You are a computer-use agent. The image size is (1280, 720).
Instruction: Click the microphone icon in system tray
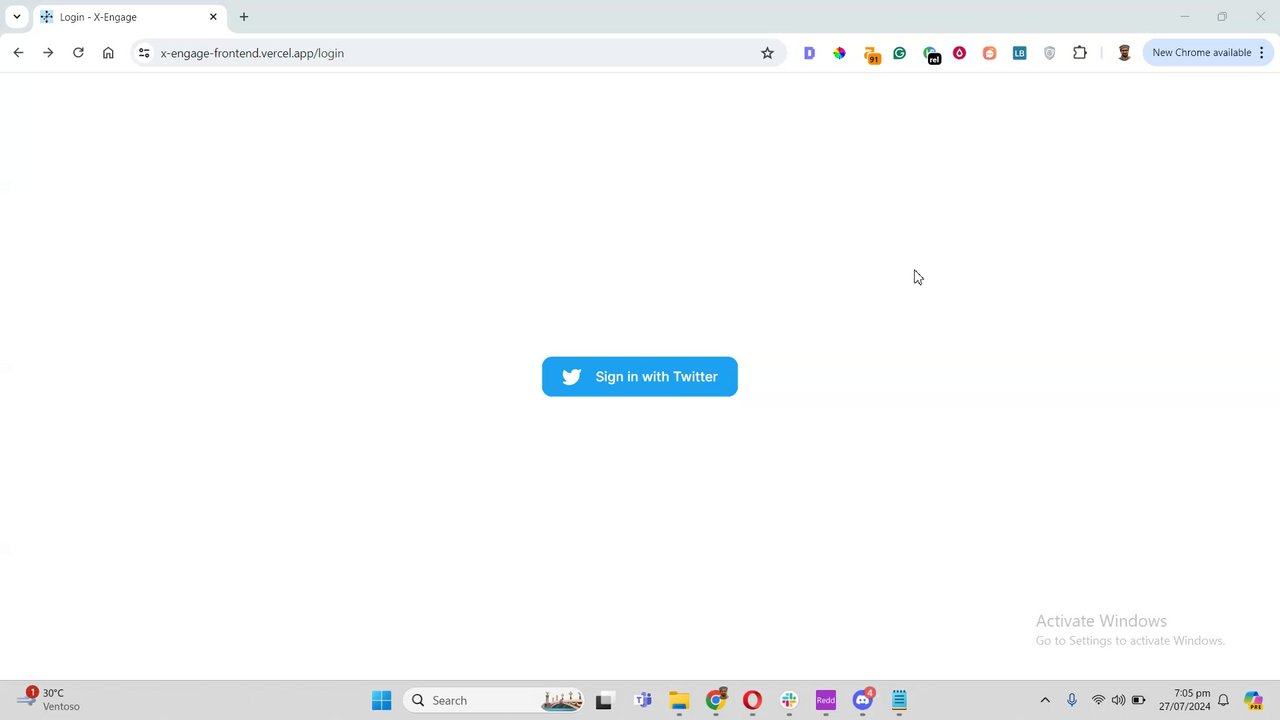pos(1072,700)
